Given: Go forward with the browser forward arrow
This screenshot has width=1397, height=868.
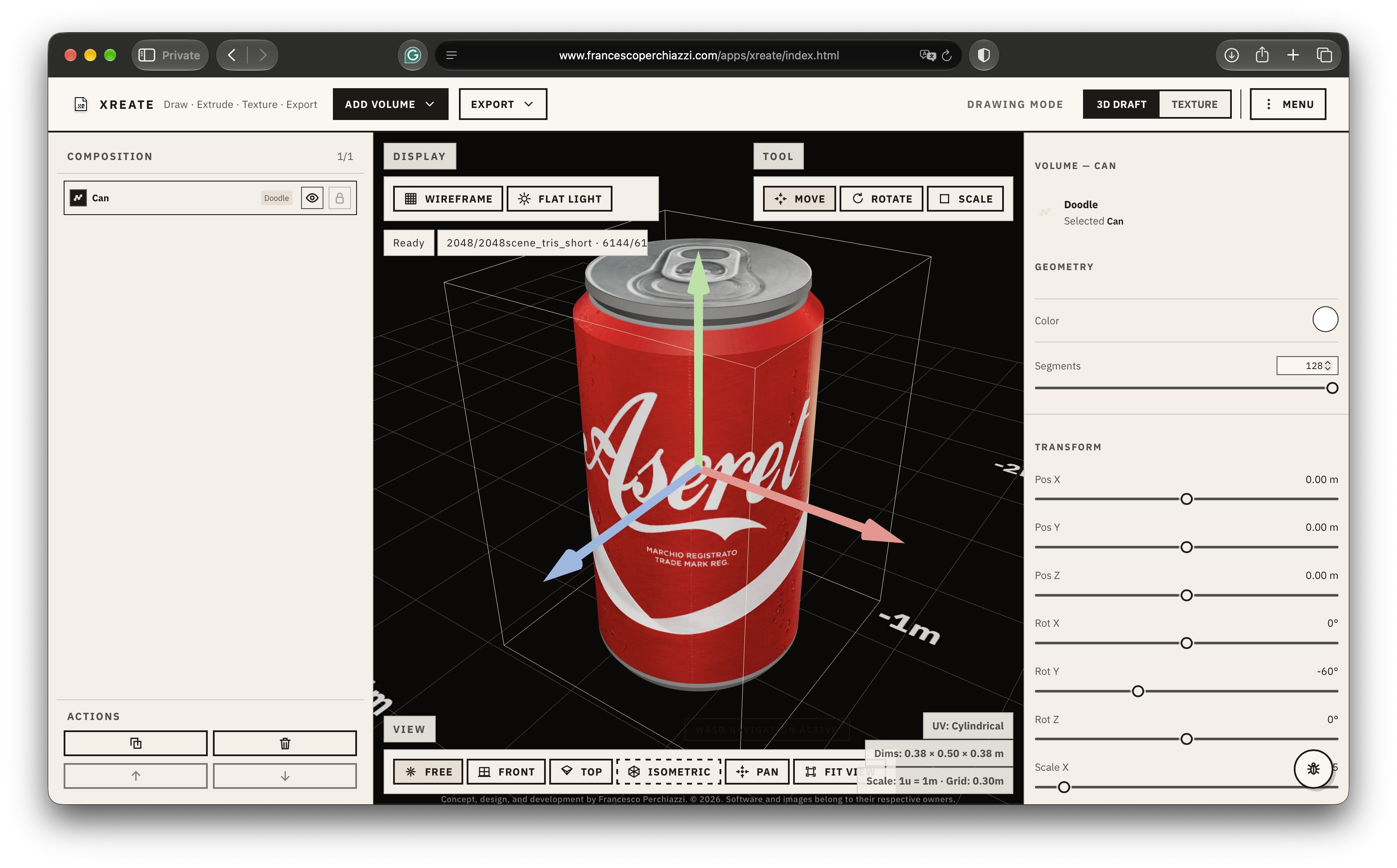Looking at the screenshot, I should click(262, 55).
